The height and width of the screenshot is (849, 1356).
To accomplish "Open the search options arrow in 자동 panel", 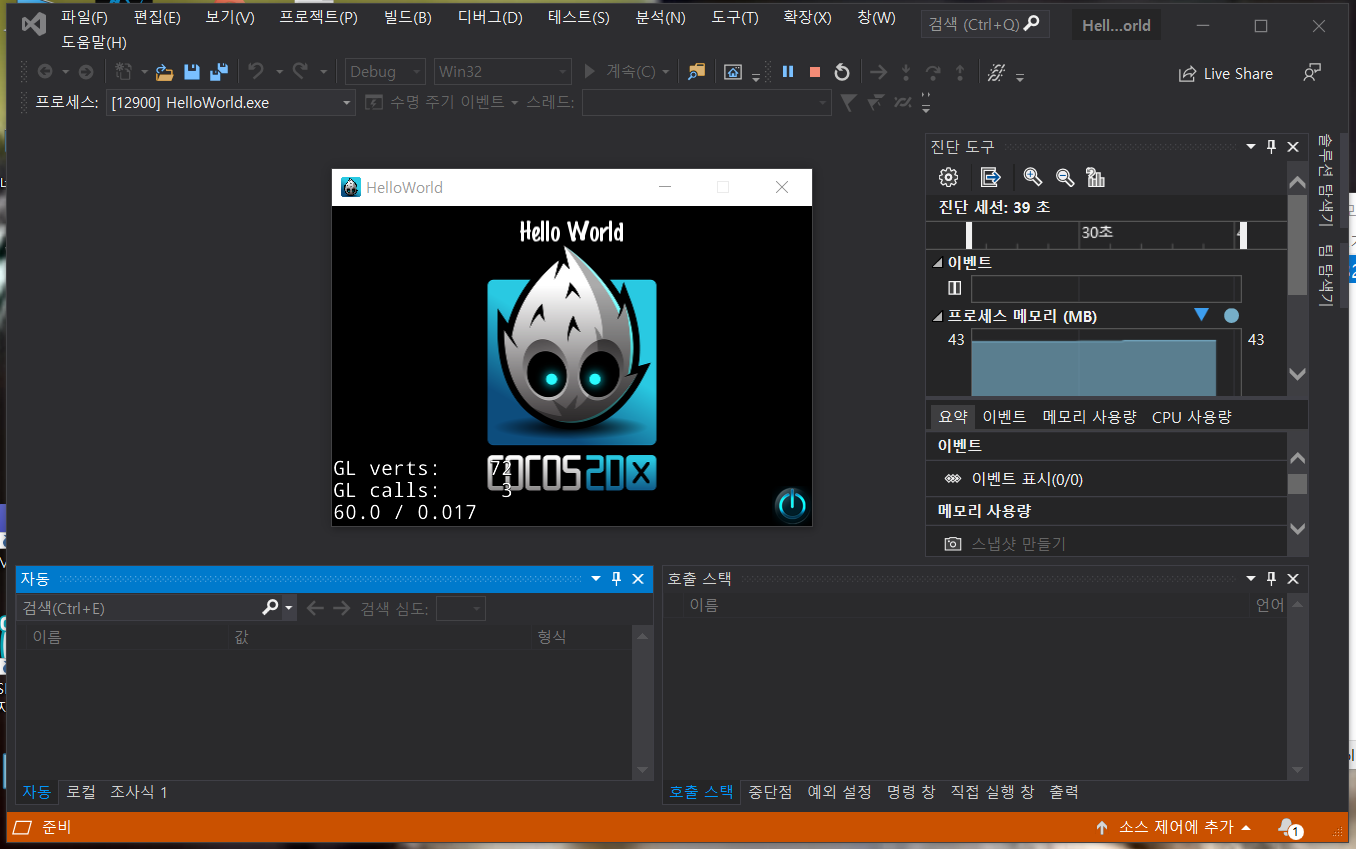I will coord(289,608).
